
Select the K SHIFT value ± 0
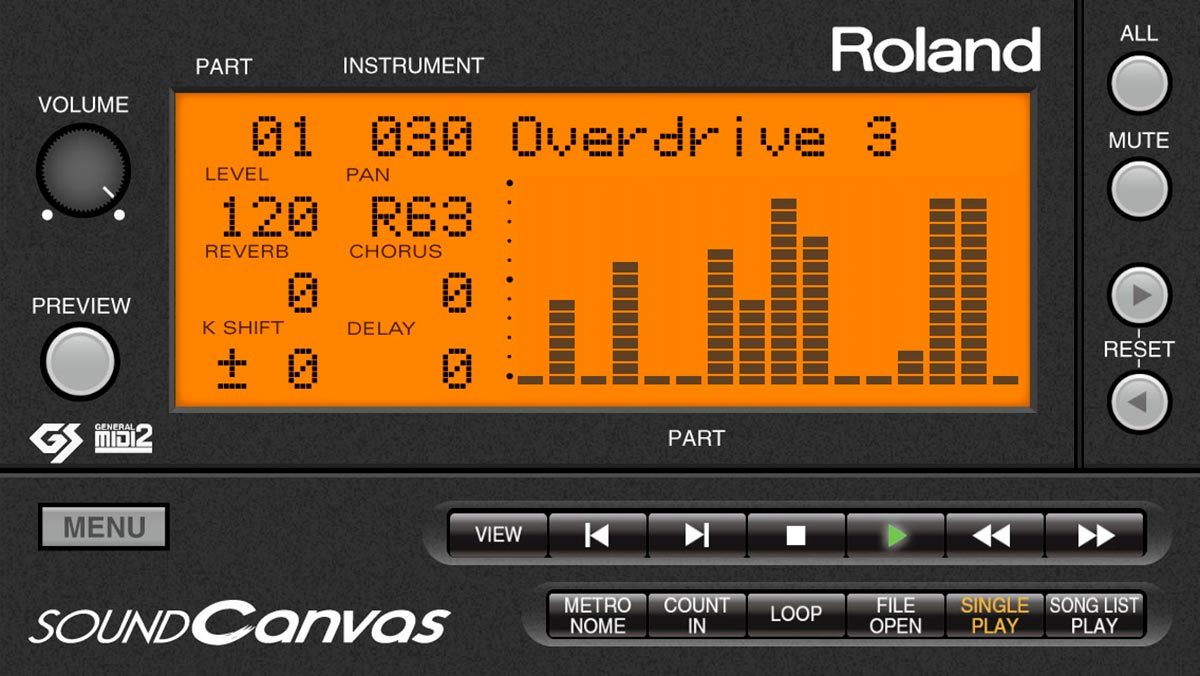[268, 370]
